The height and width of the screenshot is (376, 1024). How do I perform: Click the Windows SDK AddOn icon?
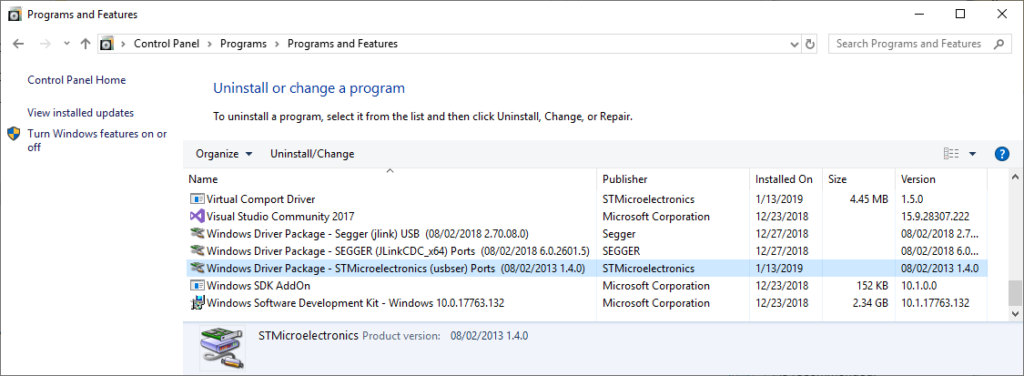pyautogui.click(x=197, y=285)
